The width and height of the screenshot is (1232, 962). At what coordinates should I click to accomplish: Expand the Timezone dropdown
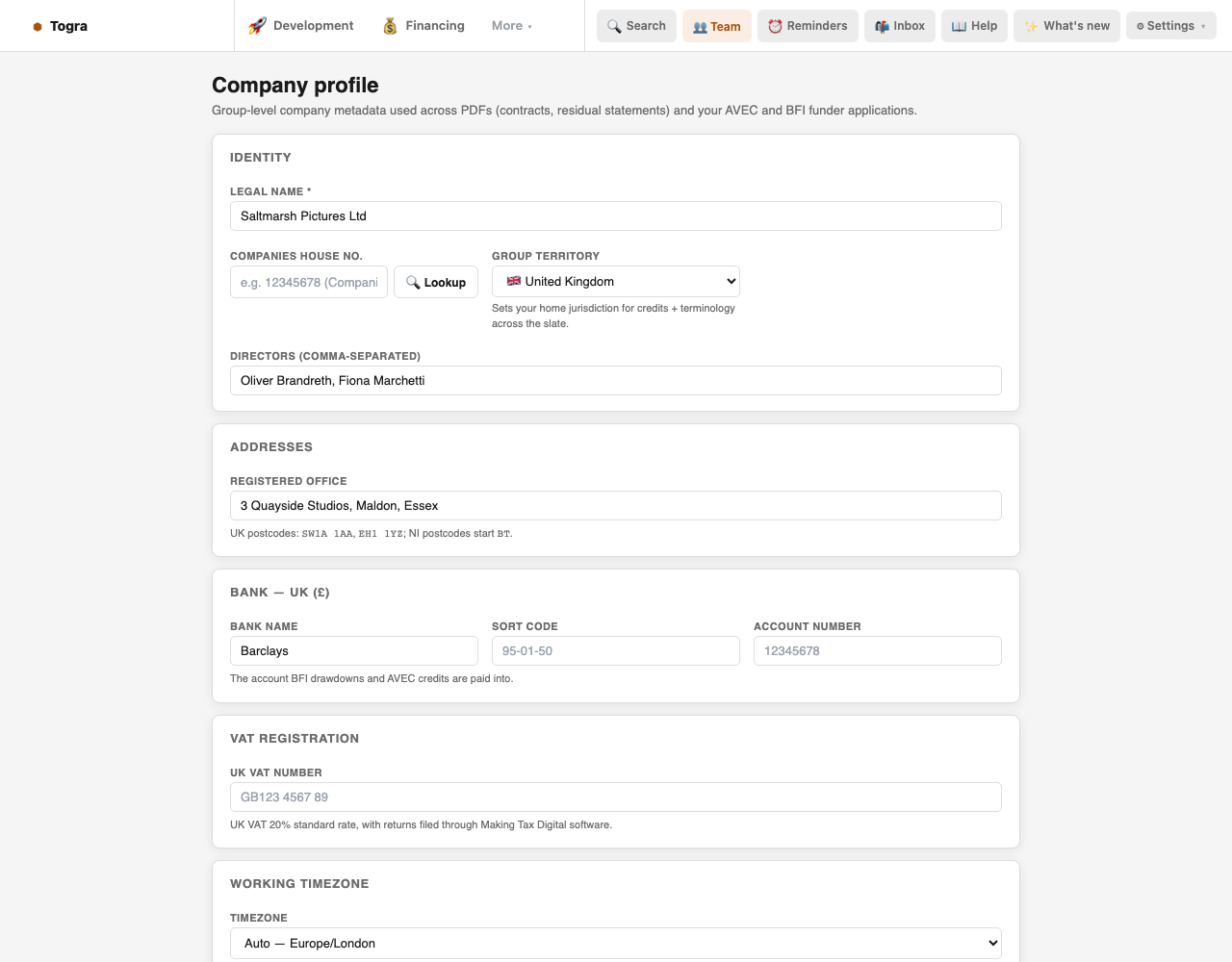tap(616, 943)
